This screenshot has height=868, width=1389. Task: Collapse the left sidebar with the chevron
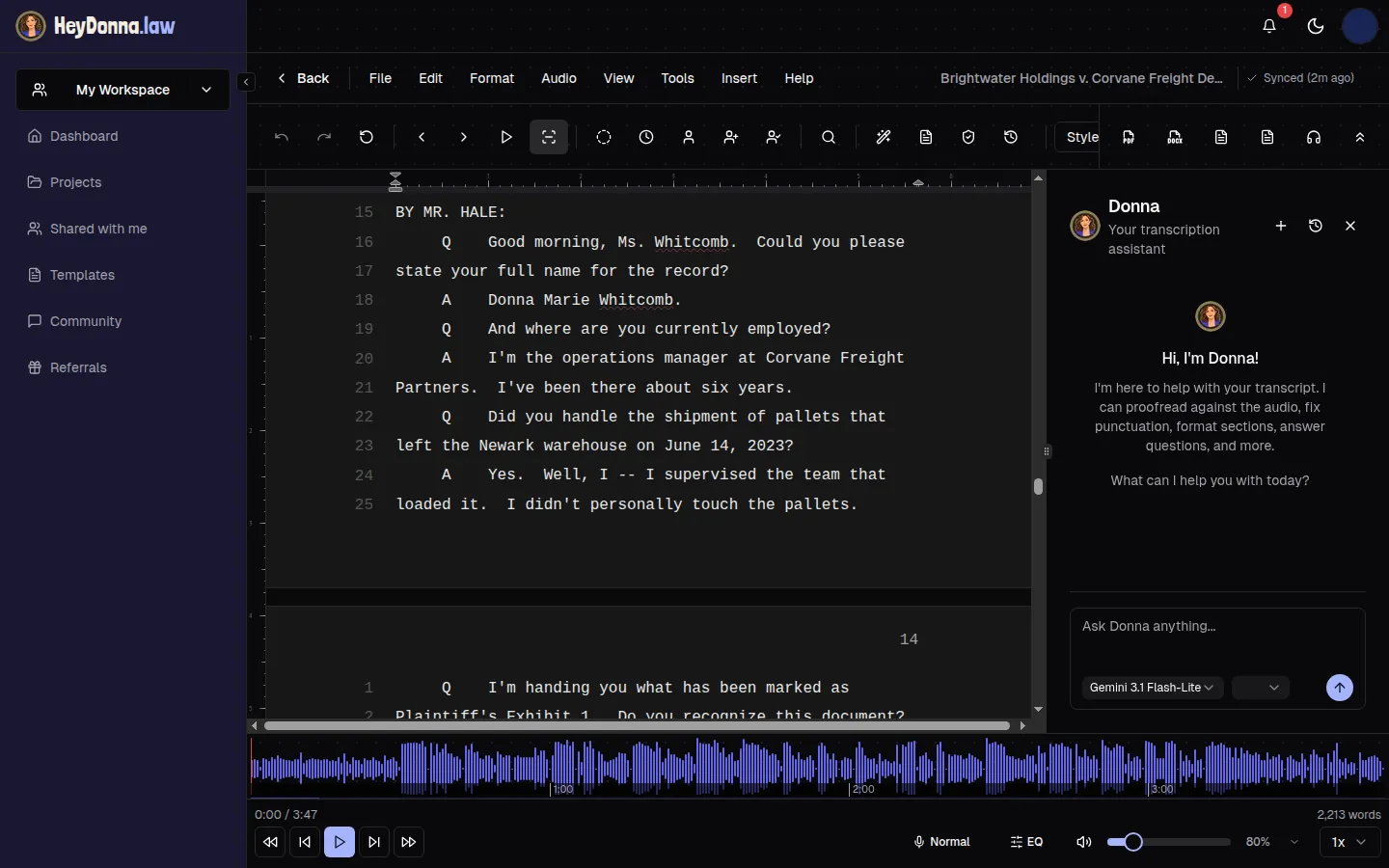246,82
